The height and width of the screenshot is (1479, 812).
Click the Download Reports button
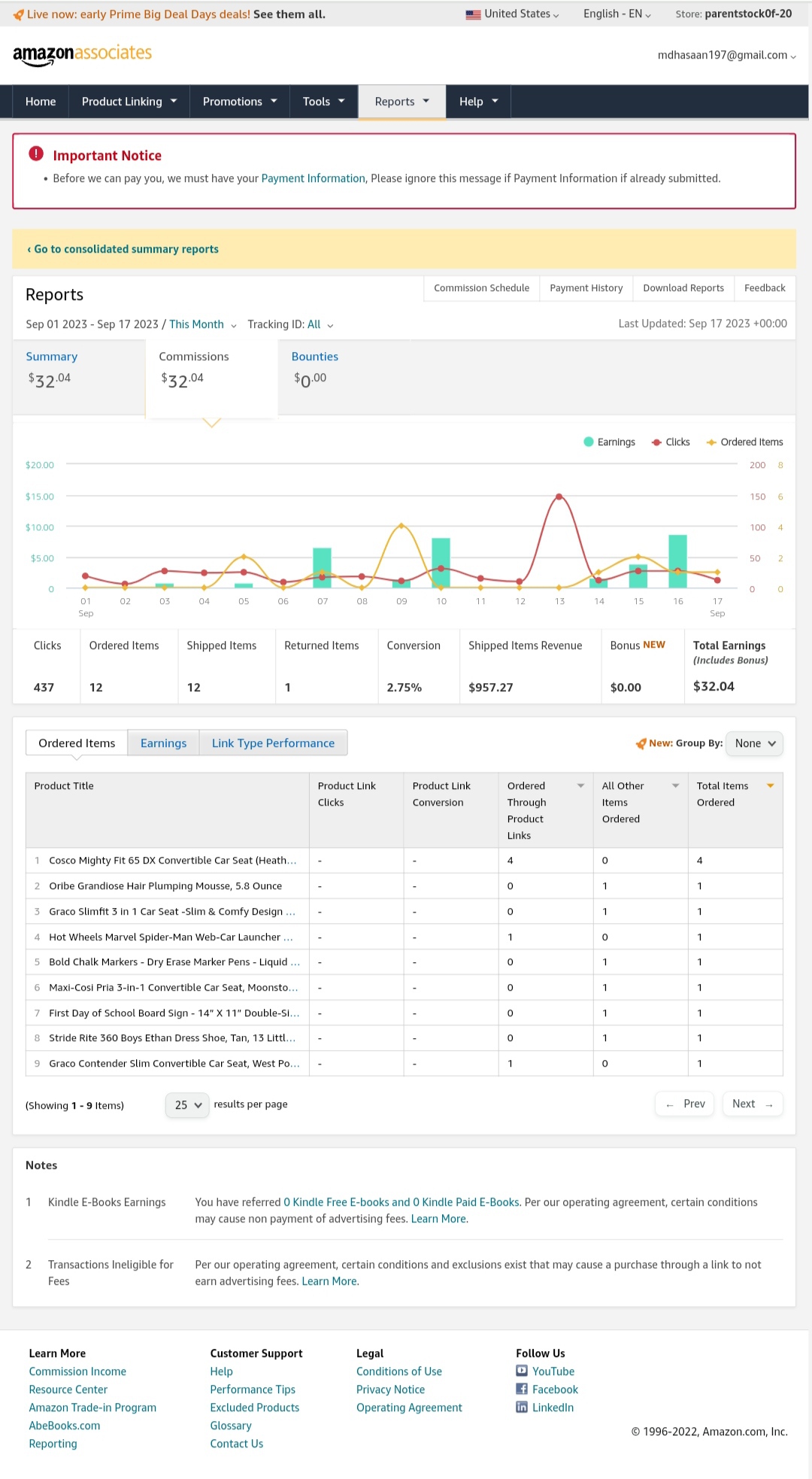click(683, 288)
